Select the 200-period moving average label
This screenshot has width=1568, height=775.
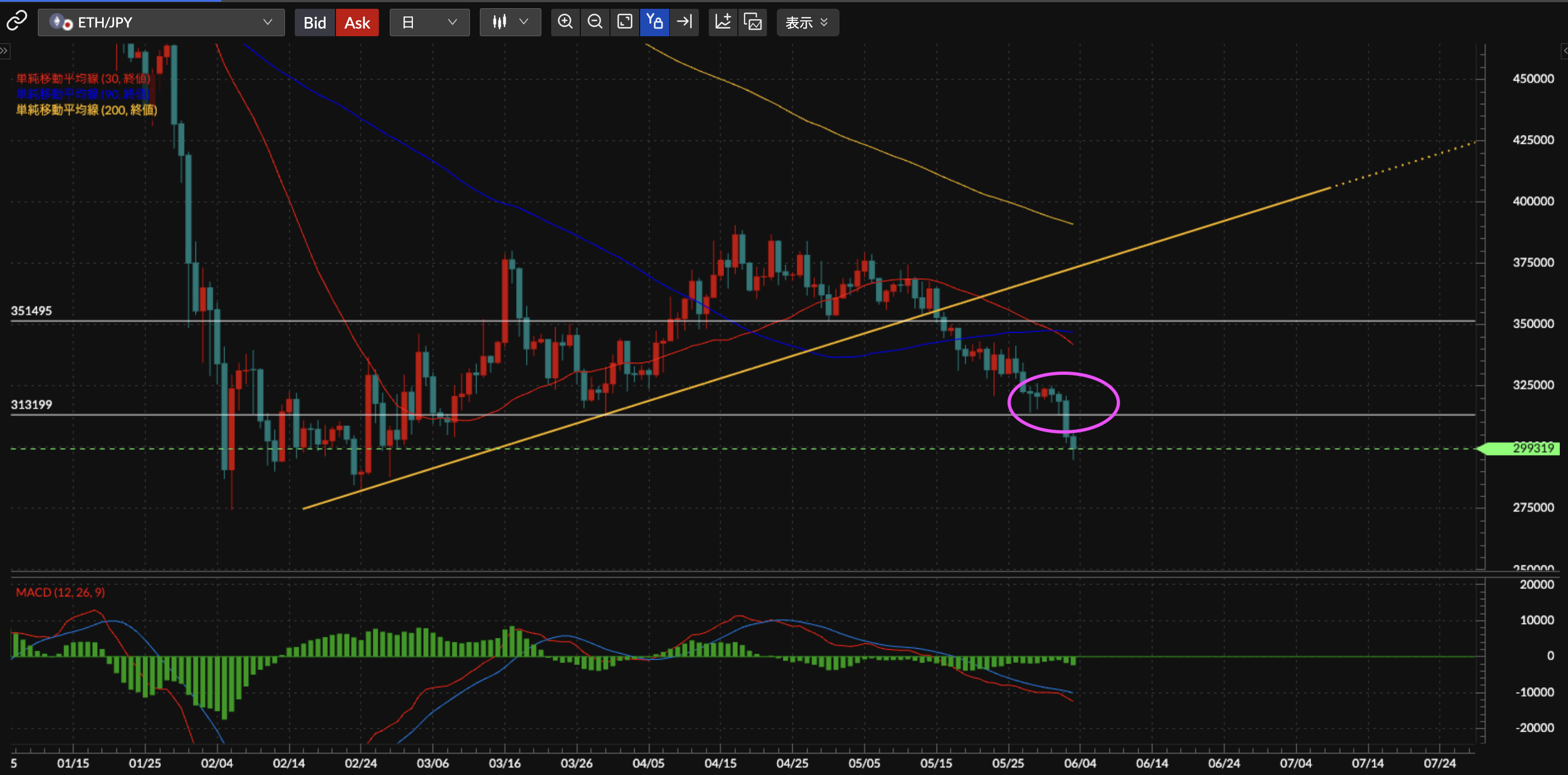click(x=86, y=109)
